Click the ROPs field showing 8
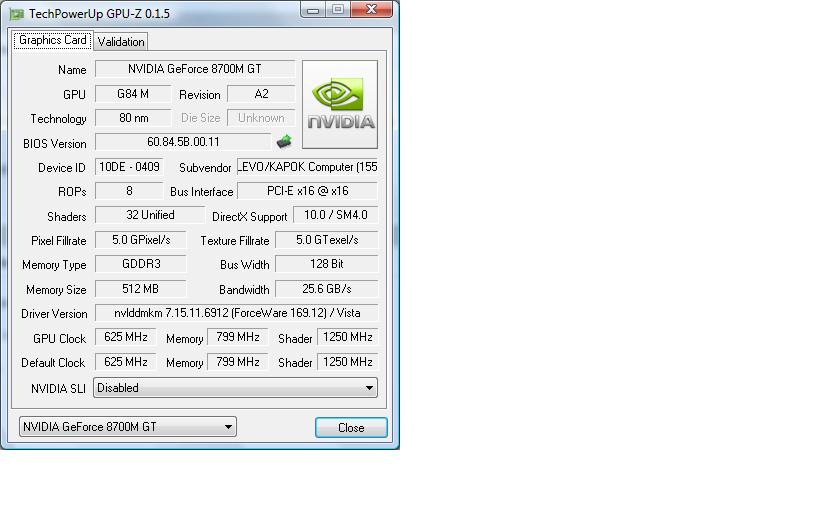This screenshot has height=525, width=840. 129,191
